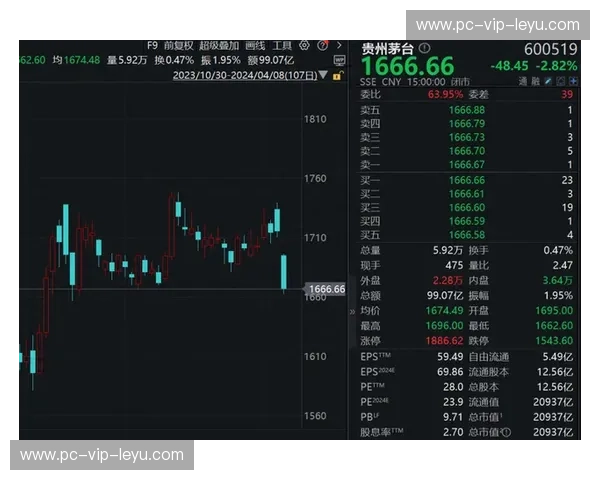Open date range dropdown triangle
This screenshot has width=600, height=480.
(323, 75)
